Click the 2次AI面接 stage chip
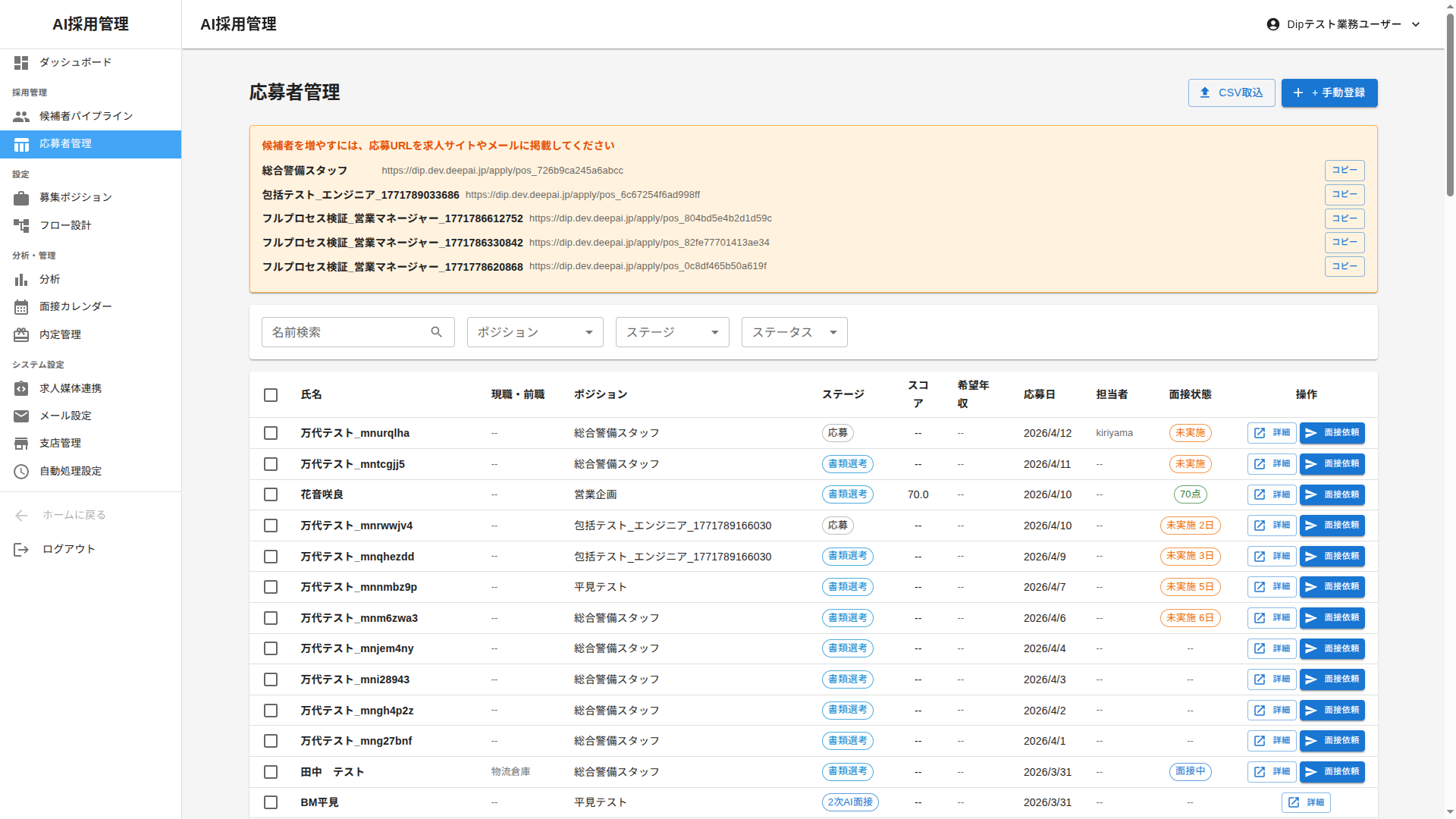Viewport: 1456px width, 819px height. click(850, 802)
